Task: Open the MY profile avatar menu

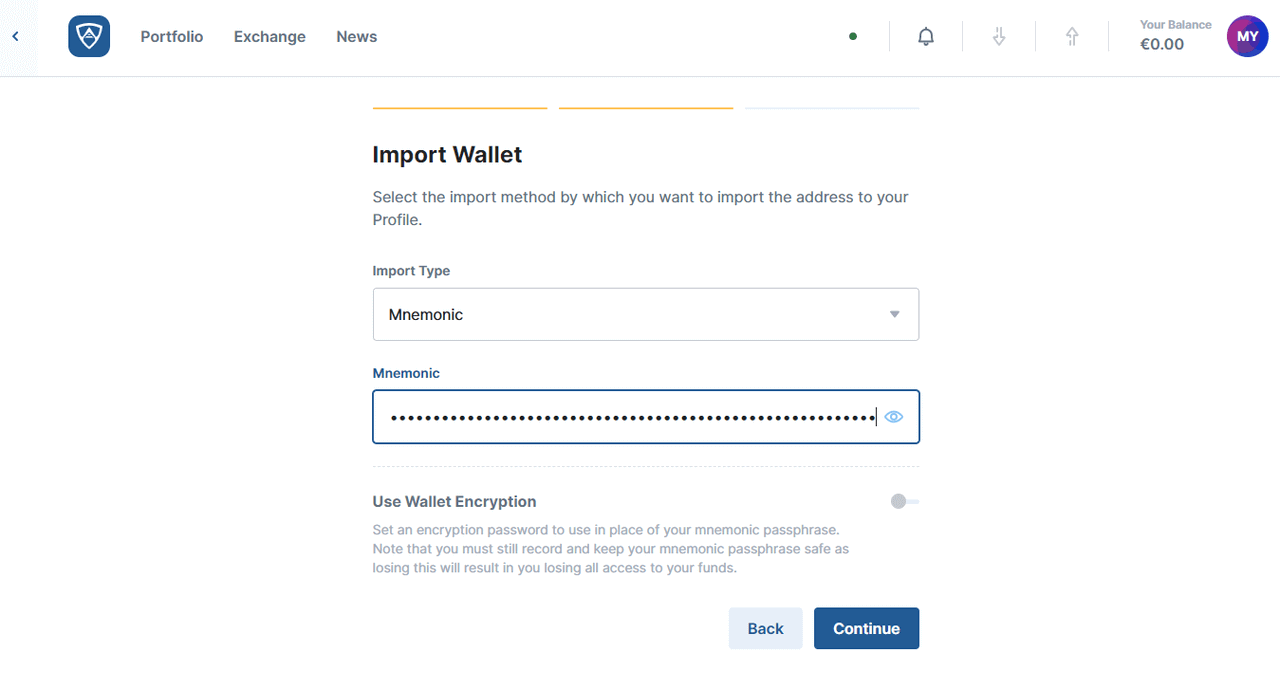Action: pyautogui.click(x=1247, y=37)
